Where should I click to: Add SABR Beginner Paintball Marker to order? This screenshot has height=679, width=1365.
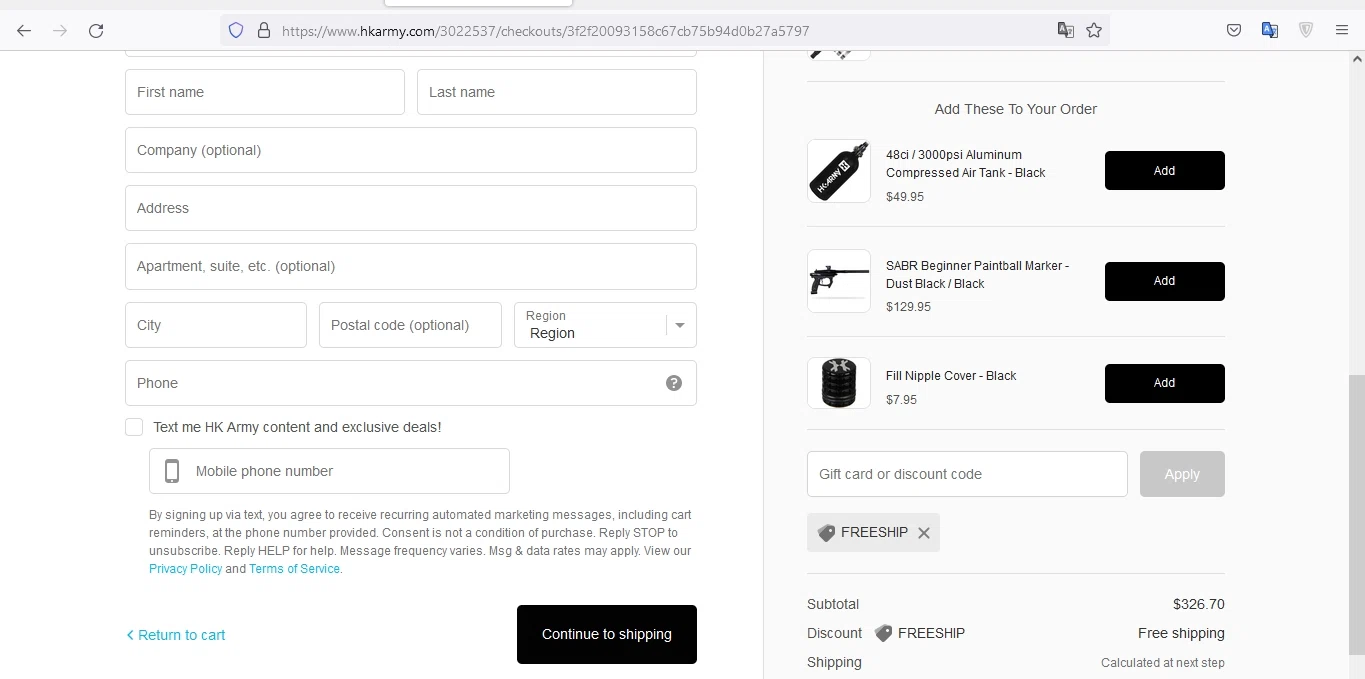(1164, 281)
